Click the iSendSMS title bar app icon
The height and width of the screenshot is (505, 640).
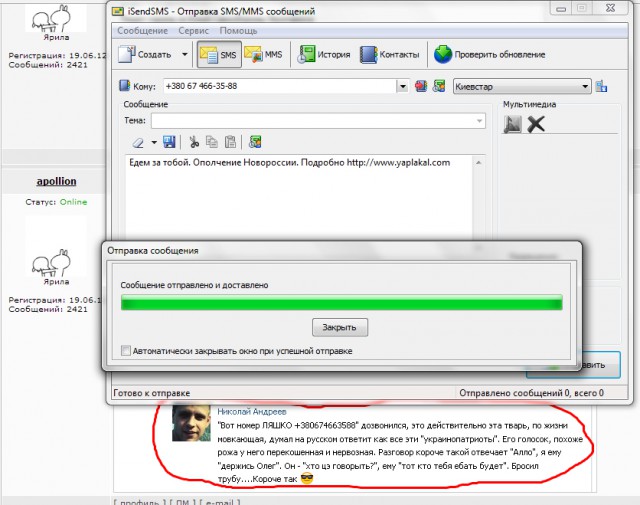(x=118, y=11)
